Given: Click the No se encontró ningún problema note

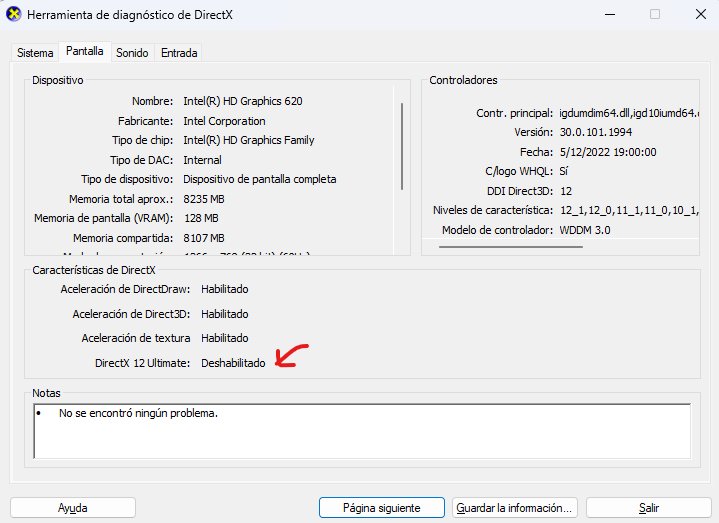Looking at the screenshot, I should tap(138, 413).
